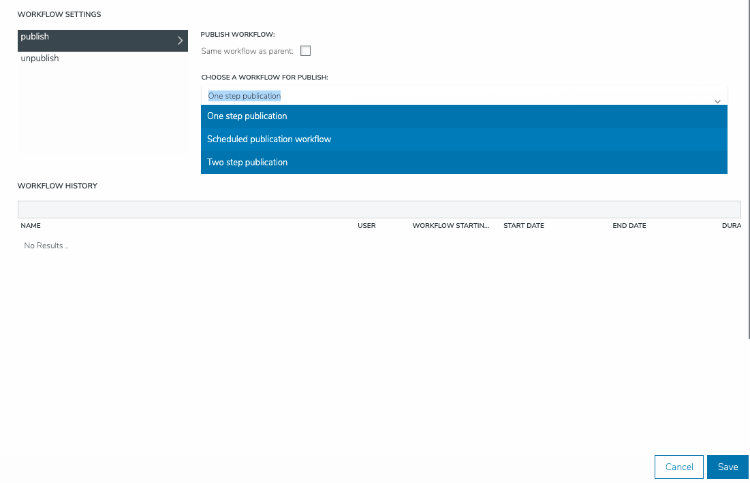The height and width of the screenshot is (483, 750).
Task: Sort history by the USER column
Action: pyautogui.click(x=366, y=226)
